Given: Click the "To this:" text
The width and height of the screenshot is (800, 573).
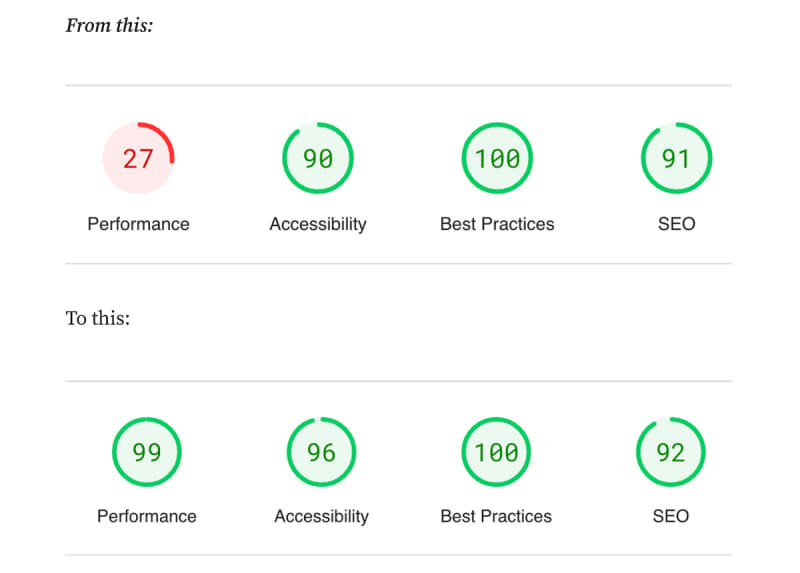Looking at the screenshot, I should pos(98,319).
